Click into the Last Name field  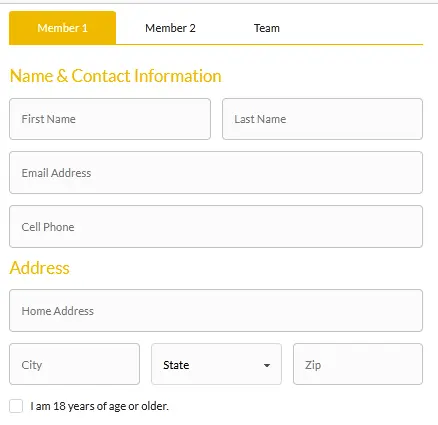point(322,119)
